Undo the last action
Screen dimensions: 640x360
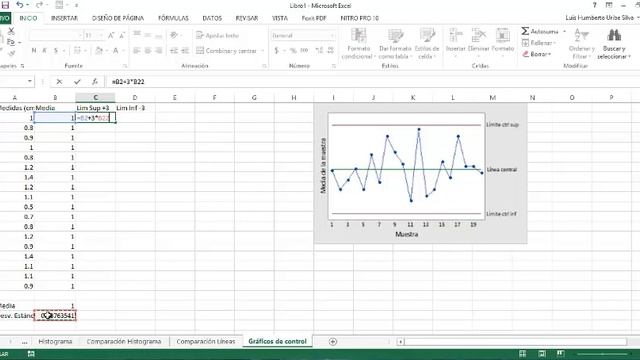coord(20,5)
